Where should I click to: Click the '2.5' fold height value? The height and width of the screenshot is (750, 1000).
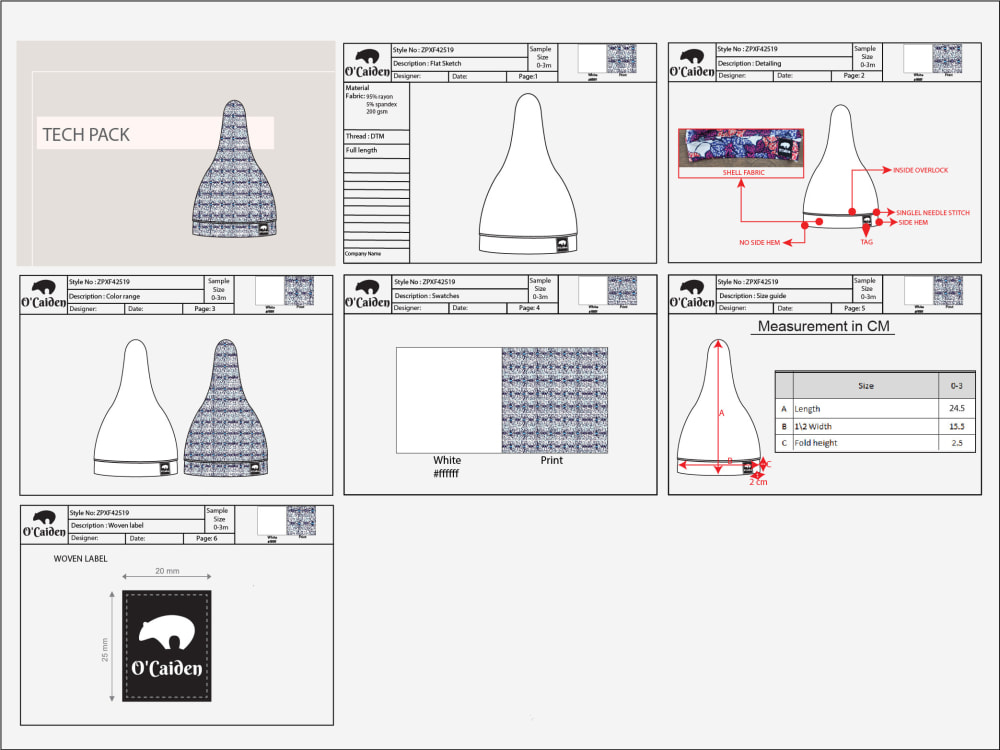point(957,443)
